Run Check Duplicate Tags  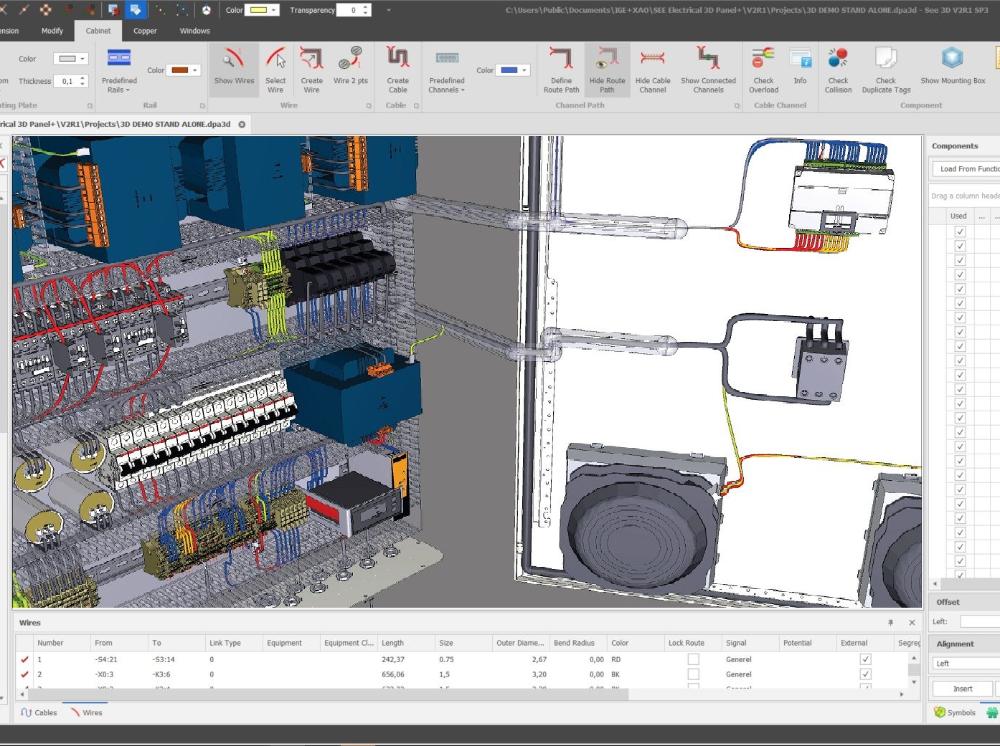(886, 69)
